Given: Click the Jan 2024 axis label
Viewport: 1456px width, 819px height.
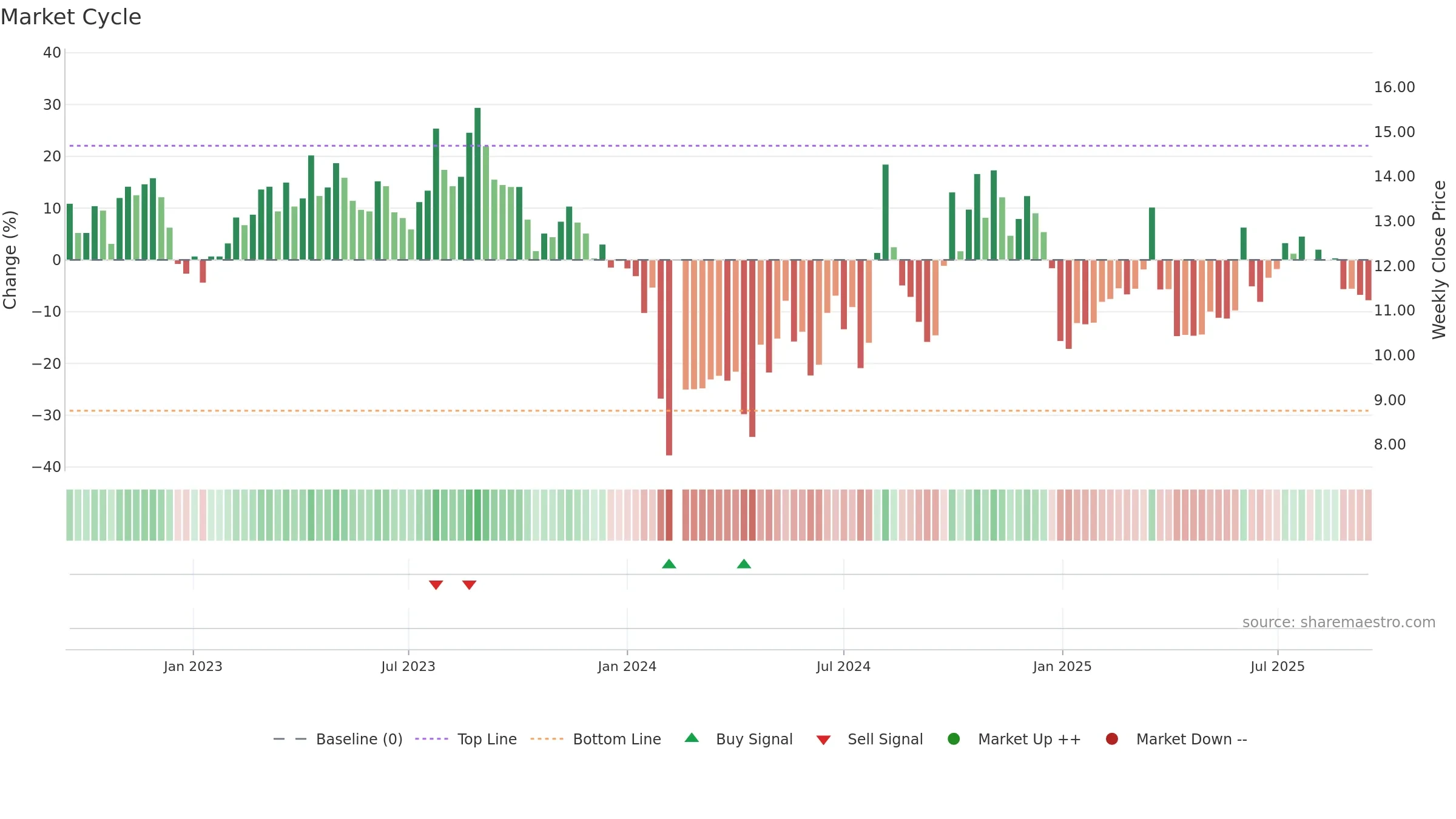Looking at the screenshot, I should pos(627,666).
